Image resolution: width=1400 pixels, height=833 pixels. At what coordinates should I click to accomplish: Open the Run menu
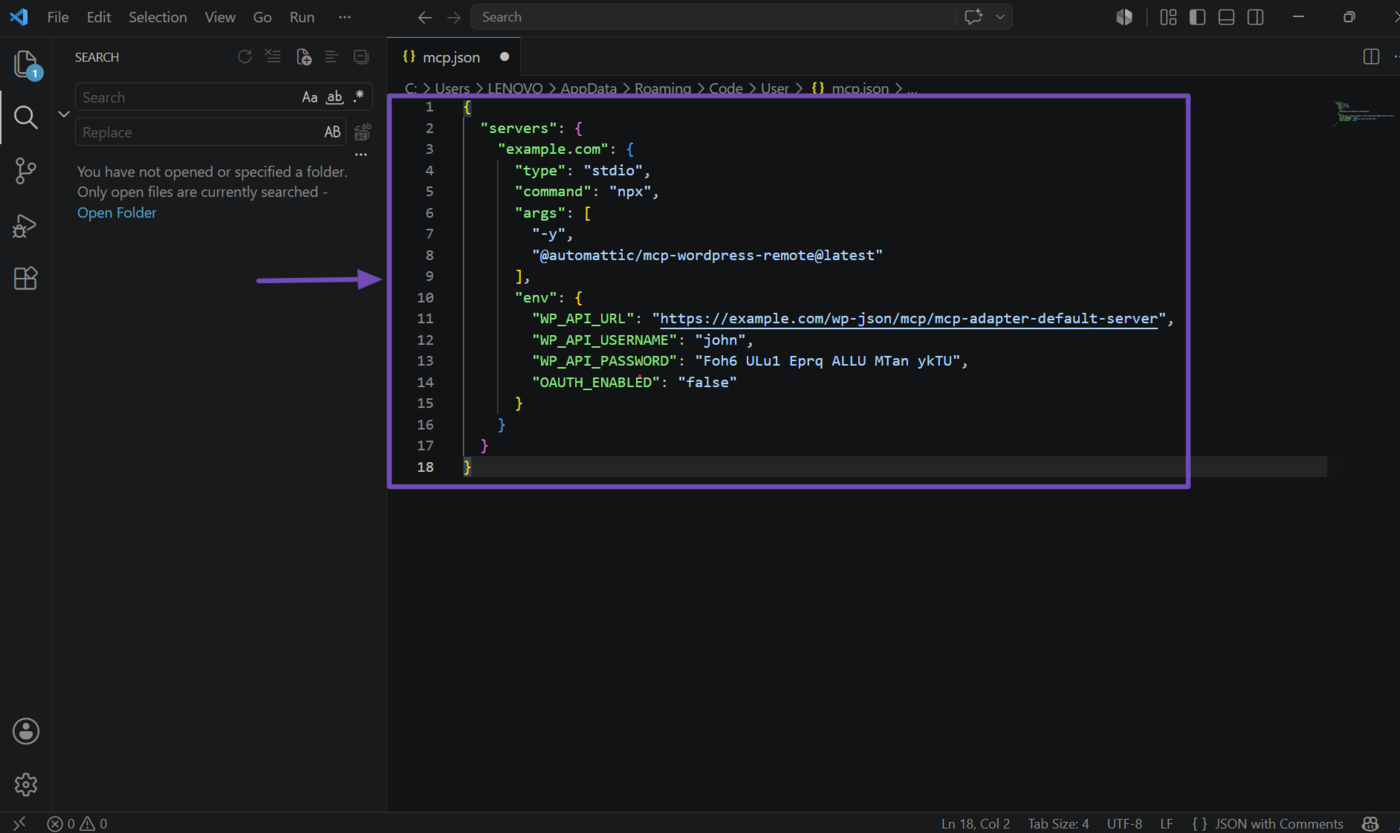tap(302, 17)
